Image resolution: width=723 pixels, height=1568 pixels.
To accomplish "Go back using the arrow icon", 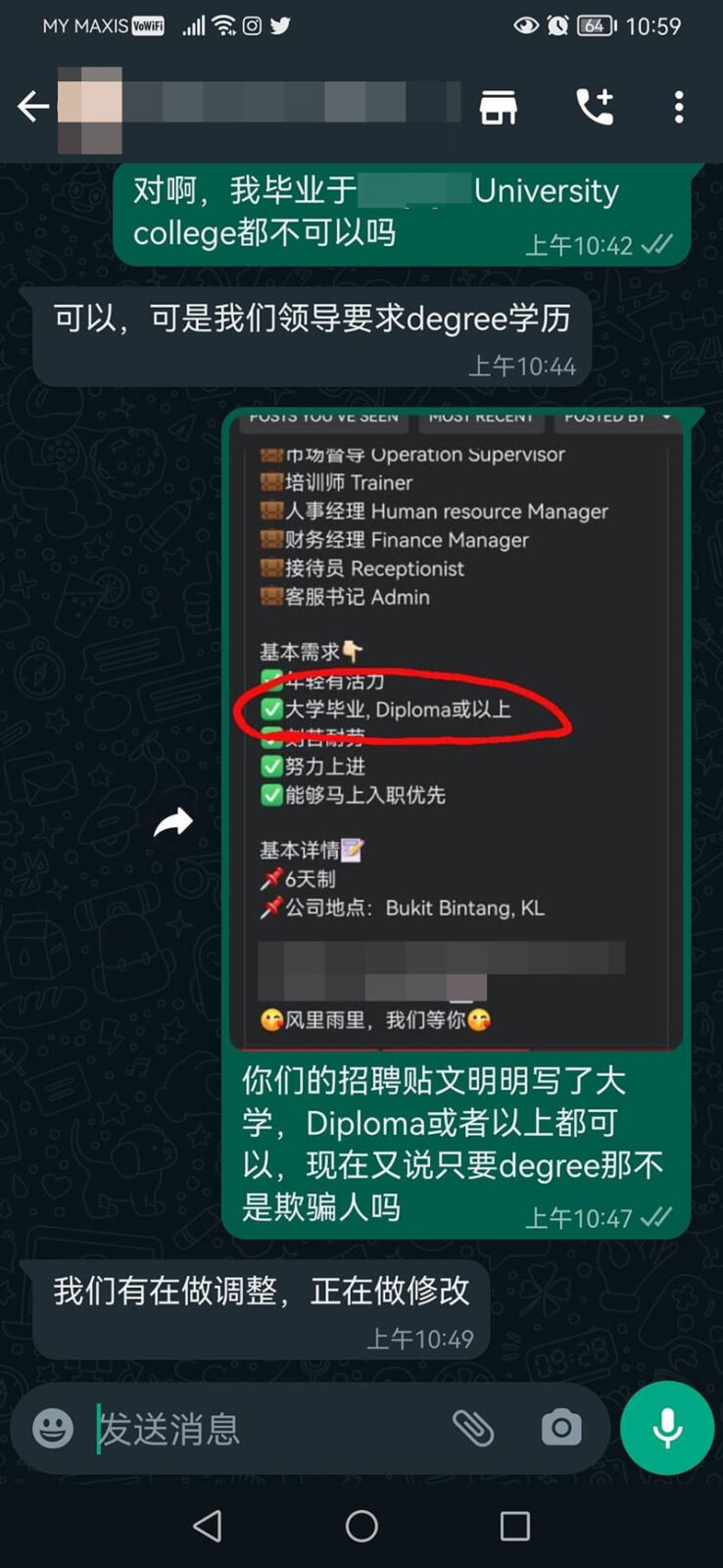I will (33, 106).
